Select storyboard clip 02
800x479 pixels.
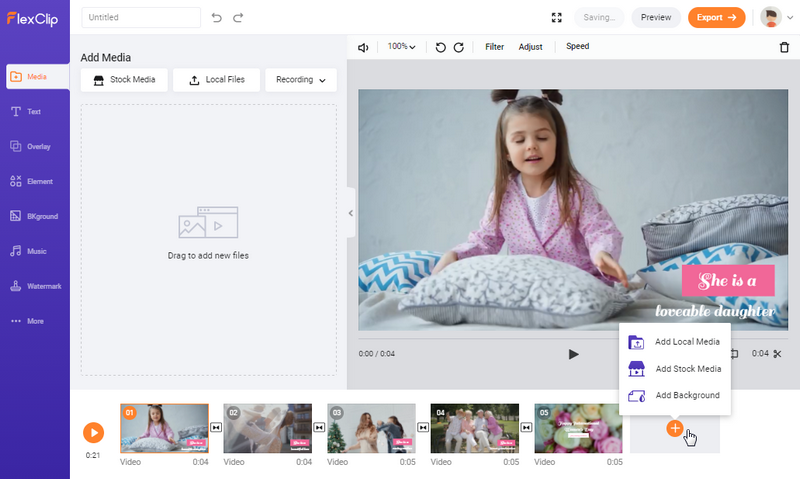[x=267, y=428]
